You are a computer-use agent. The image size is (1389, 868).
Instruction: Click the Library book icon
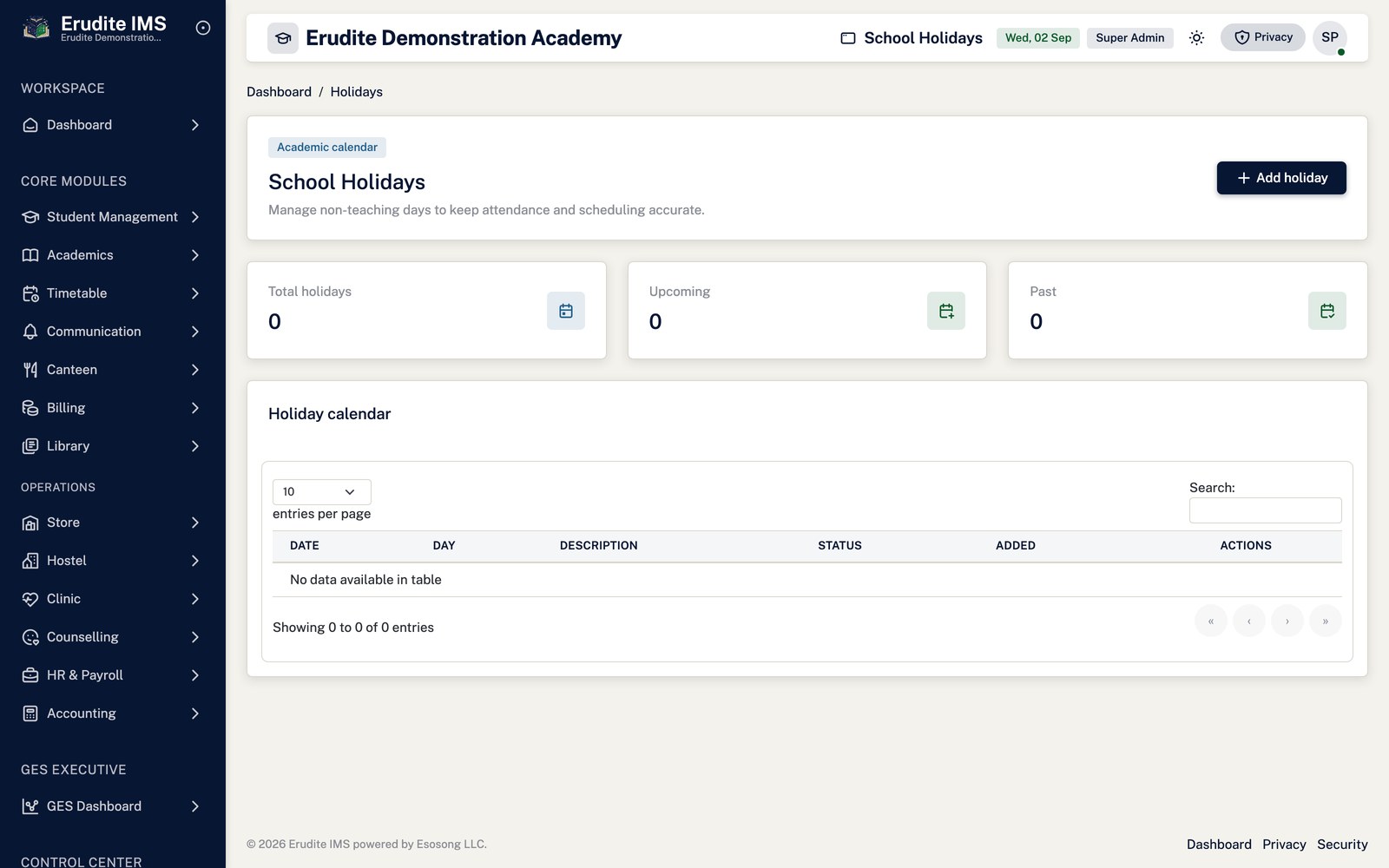pyautogui.click(x=30, y=446)
